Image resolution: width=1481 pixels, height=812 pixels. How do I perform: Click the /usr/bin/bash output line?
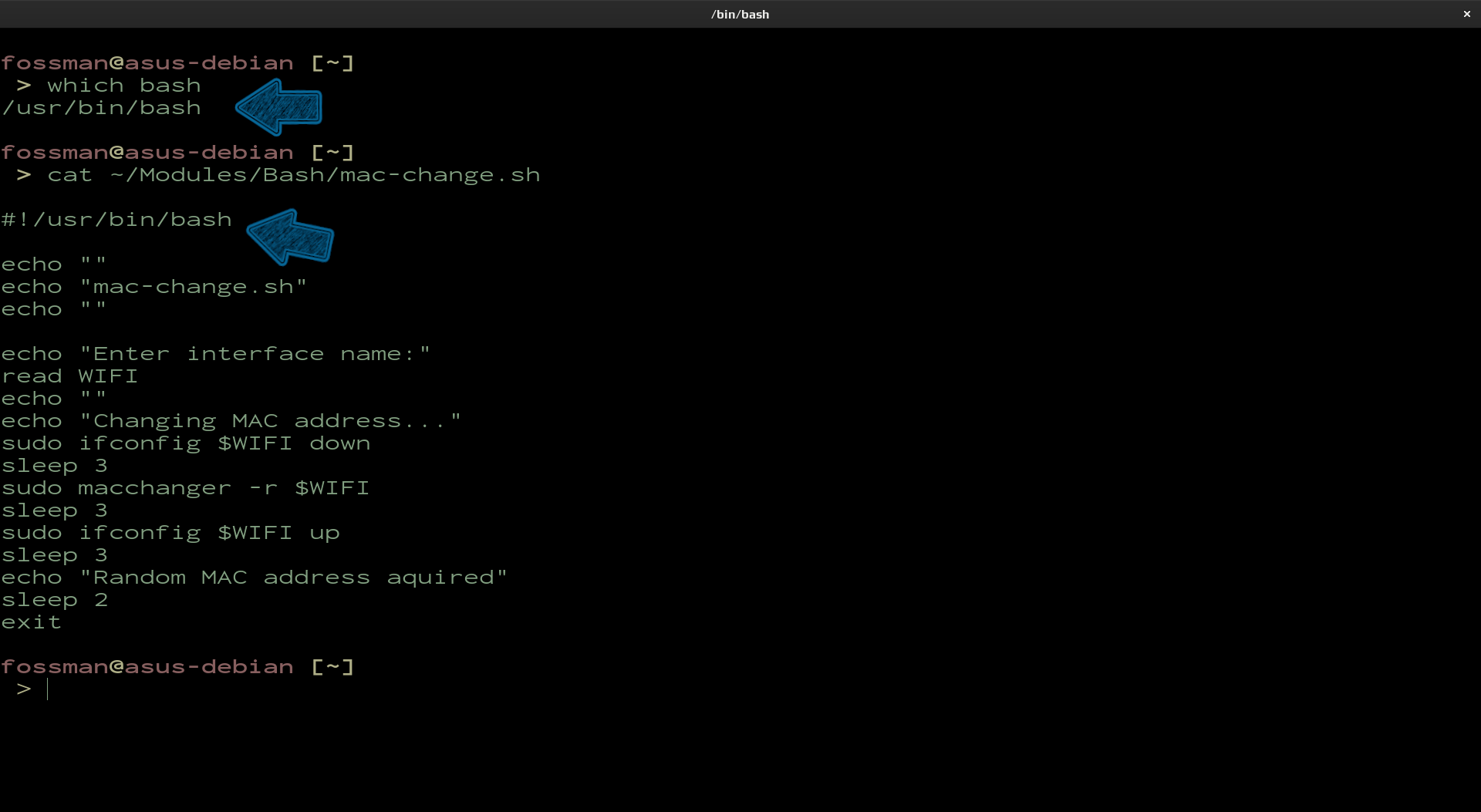(x=101, y=108)
